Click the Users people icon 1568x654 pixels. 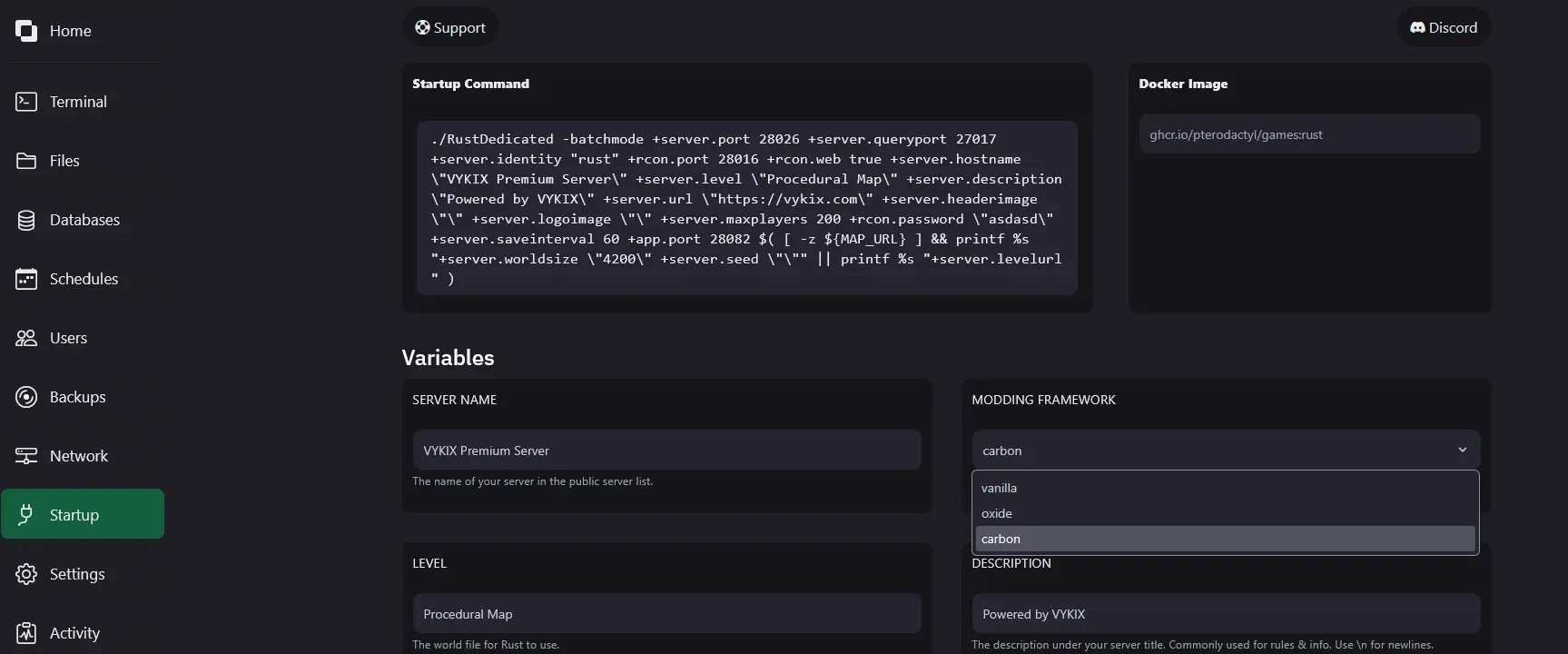[x=26, y=338]
